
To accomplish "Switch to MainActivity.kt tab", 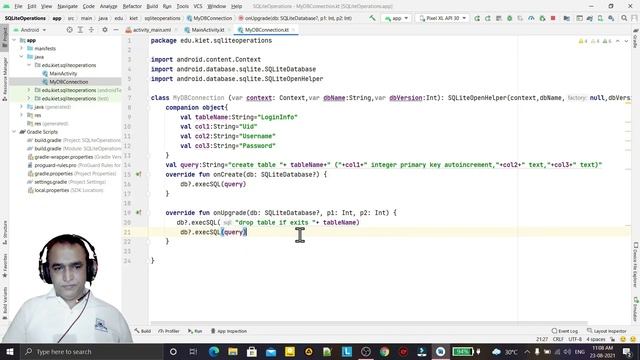I will coord(207,30).
